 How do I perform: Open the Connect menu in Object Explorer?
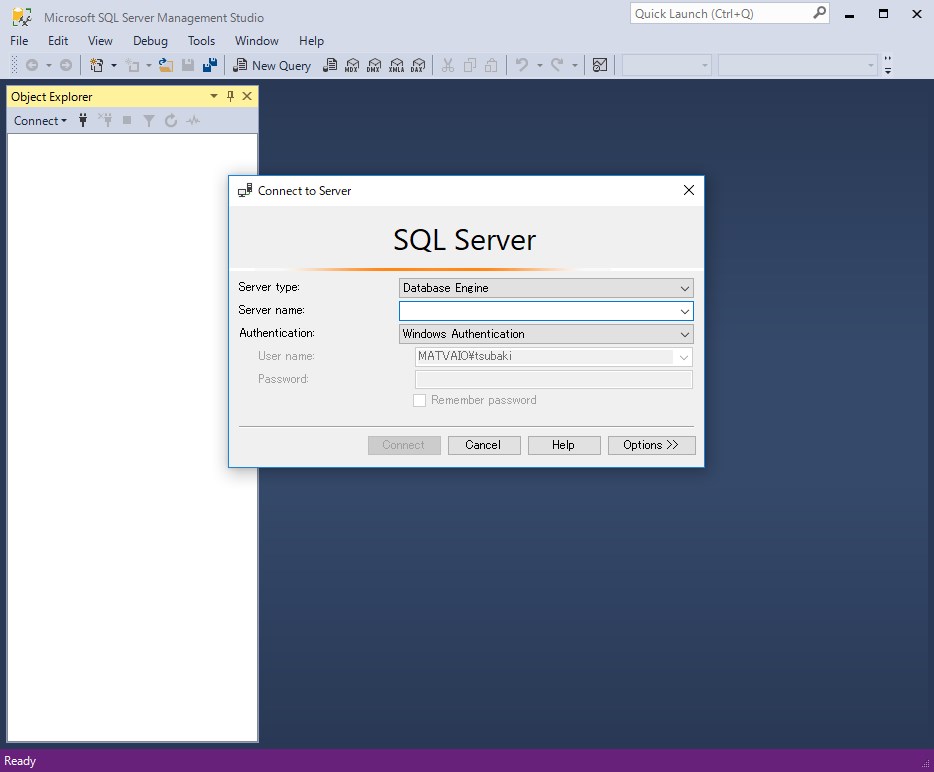(39, 120)
